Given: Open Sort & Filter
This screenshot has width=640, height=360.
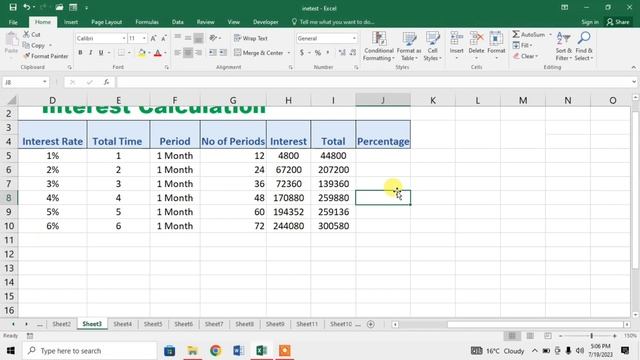Looking at the screenshot, I should coord(563,46).
